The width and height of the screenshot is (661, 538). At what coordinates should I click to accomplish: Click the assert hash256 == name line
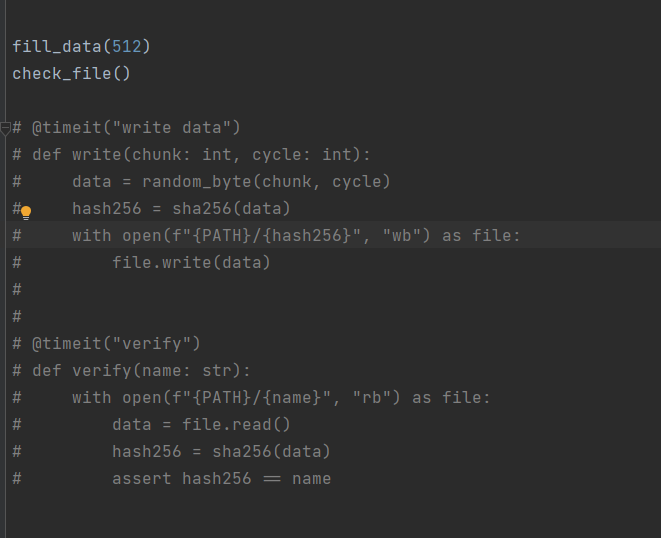pos(221,479)
